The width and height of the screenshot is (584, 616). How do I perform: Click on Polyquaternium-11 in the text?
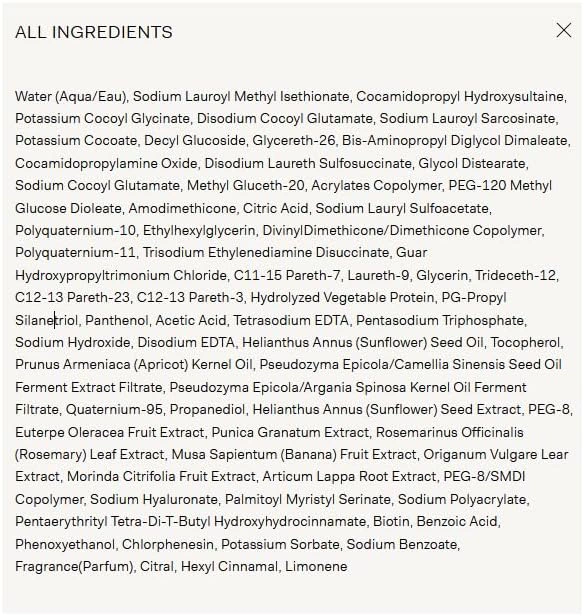[x=75, y=252]
